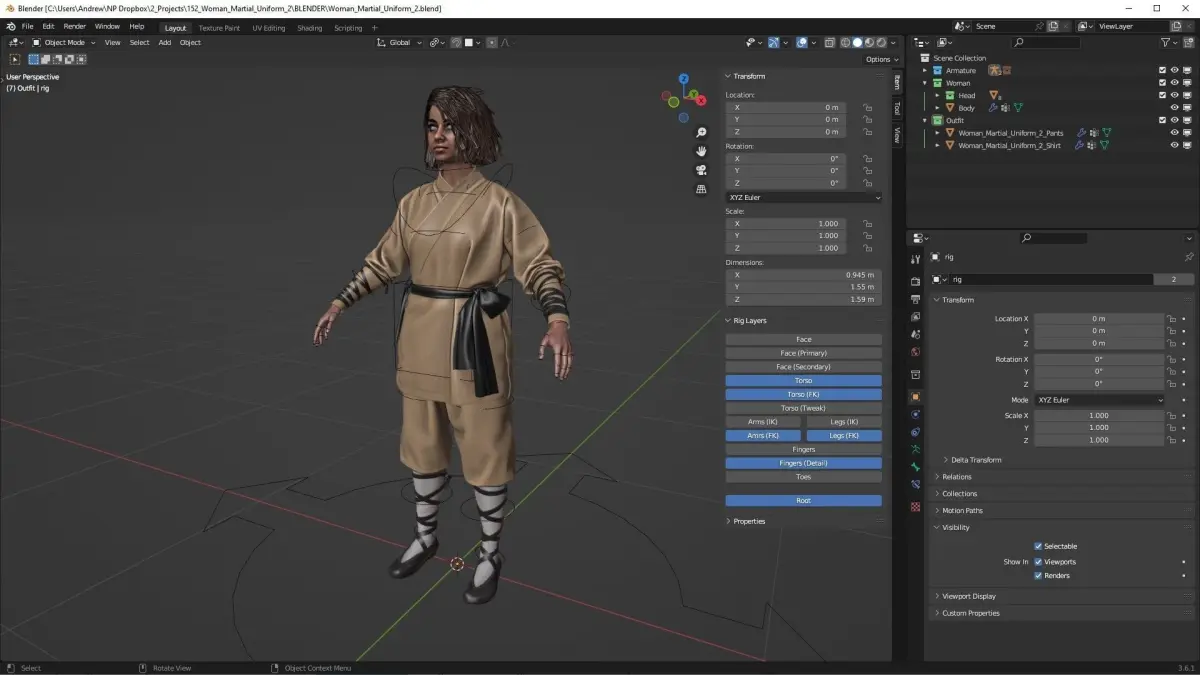Switch to Shading workspace tab
The image size is (1200, 675).
click(310, 28)
